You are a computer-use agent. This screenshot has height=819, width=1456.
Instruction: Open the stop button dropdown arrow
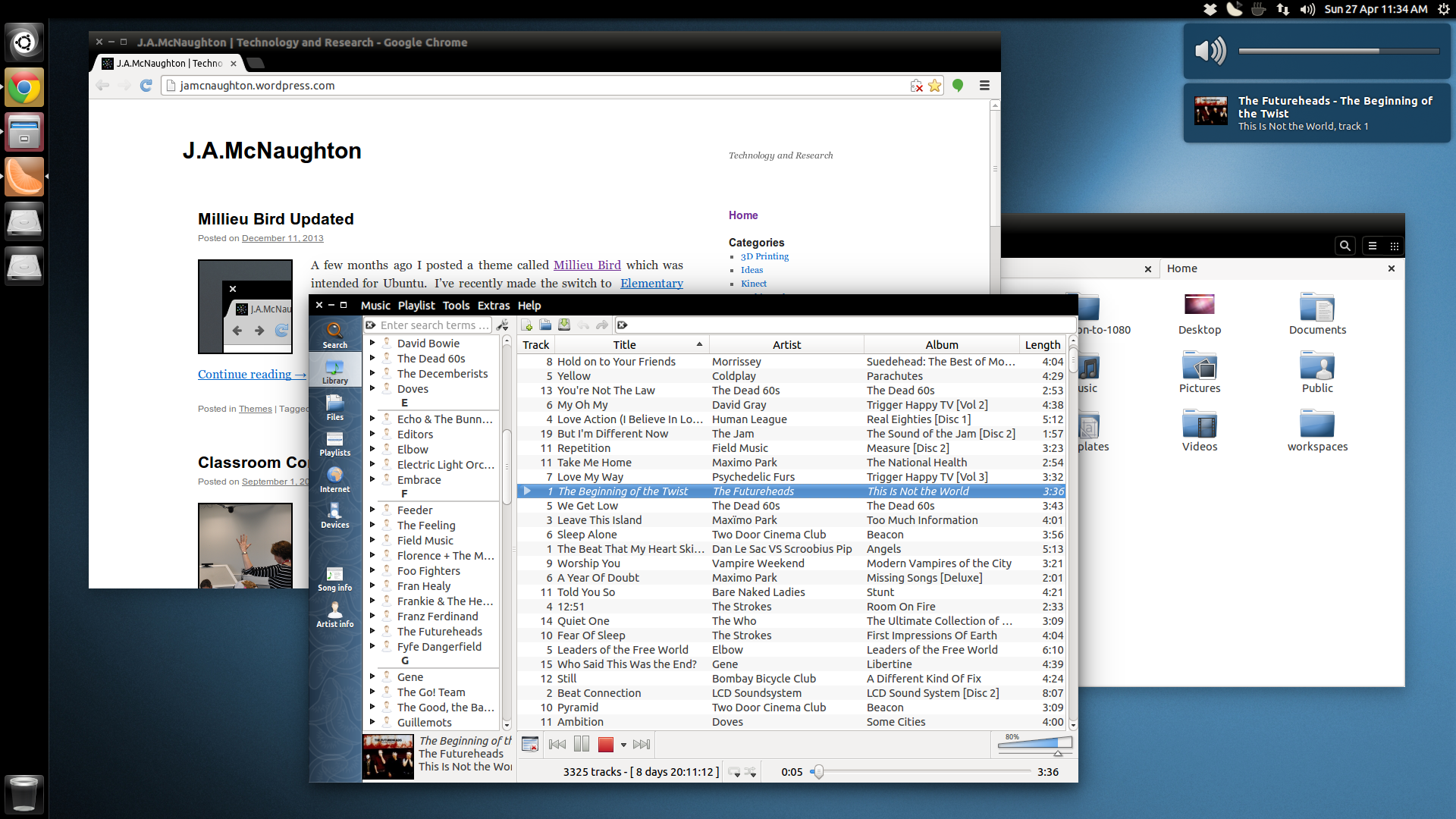pos(623,745)
